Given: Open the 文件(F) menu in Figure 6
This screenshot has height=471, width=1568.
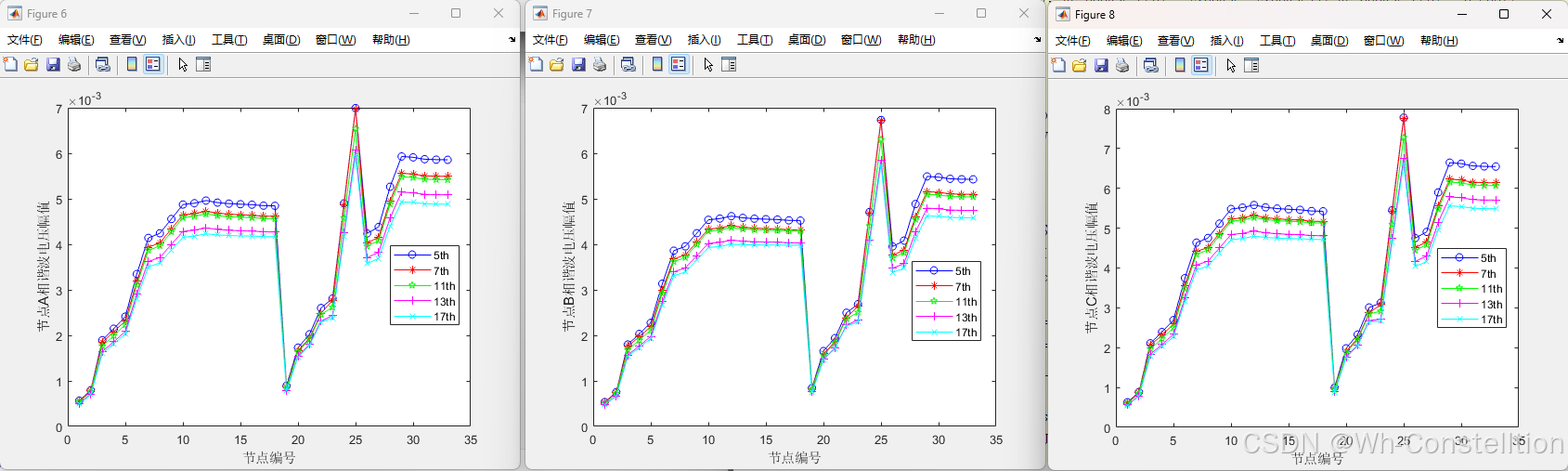Looking at the screenshot, I should coord(25,40).
